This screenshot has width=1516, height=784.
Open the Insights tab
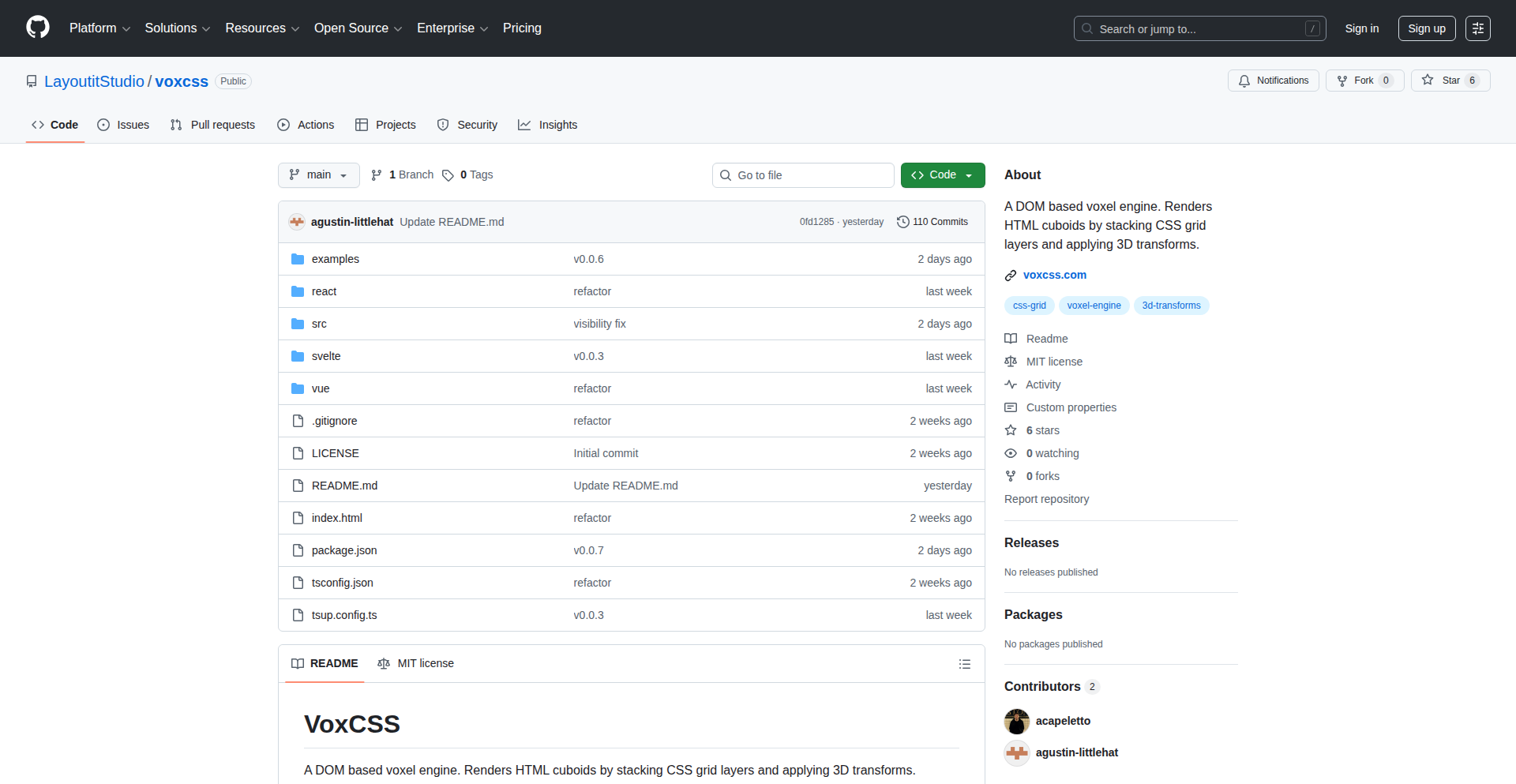(x=548, y=125)
